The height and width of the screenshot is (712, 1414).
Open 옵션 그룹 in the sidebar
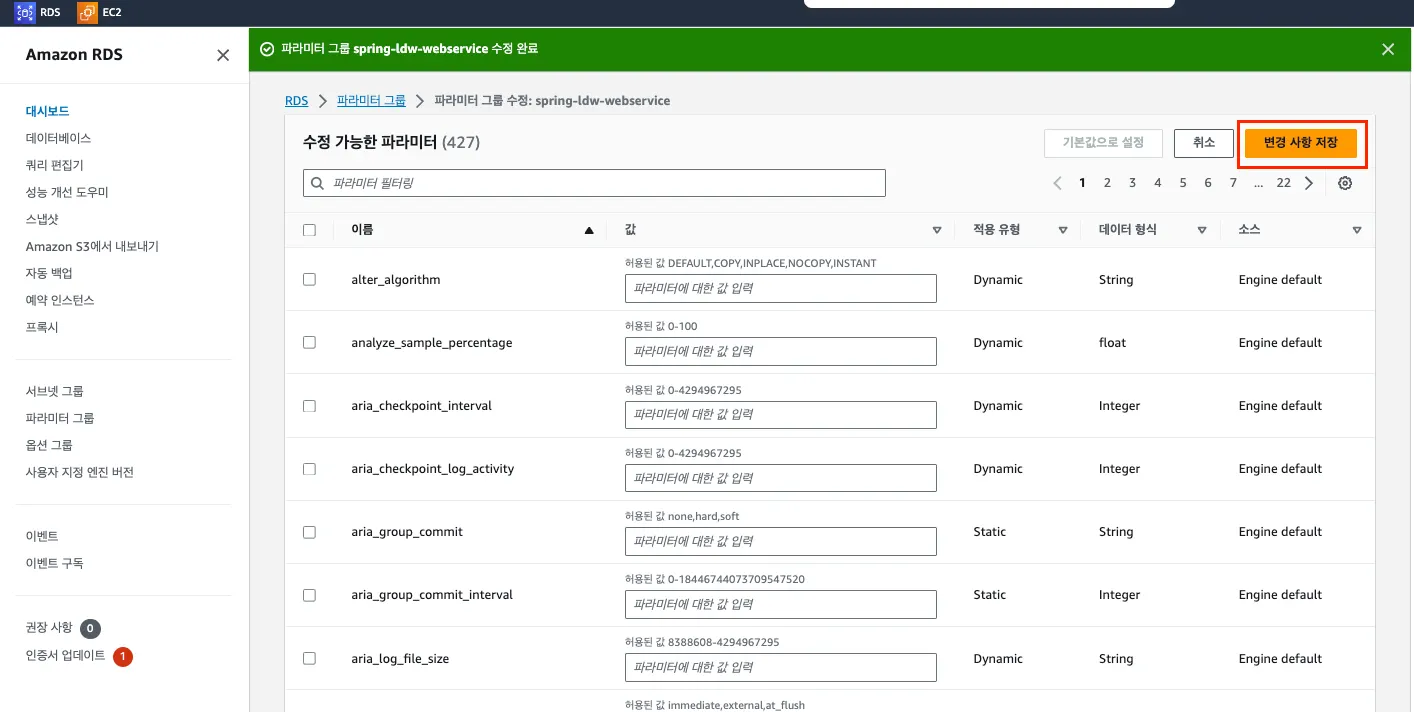click(49, 445)
